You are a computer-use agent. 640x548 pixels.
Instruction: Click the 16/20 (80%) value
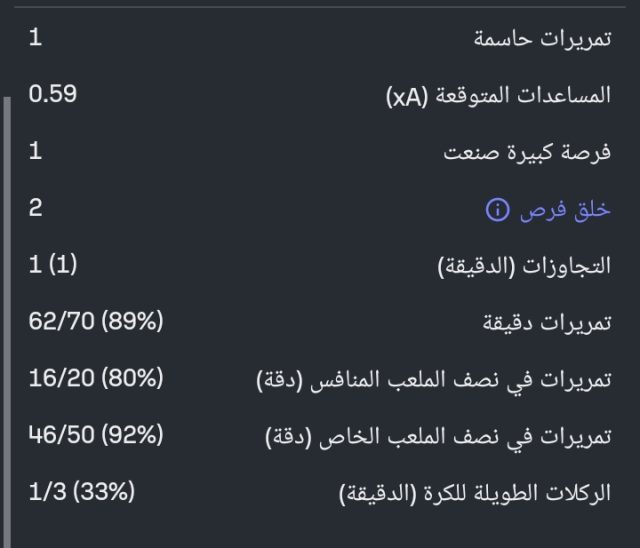click(x=96, y=379)
